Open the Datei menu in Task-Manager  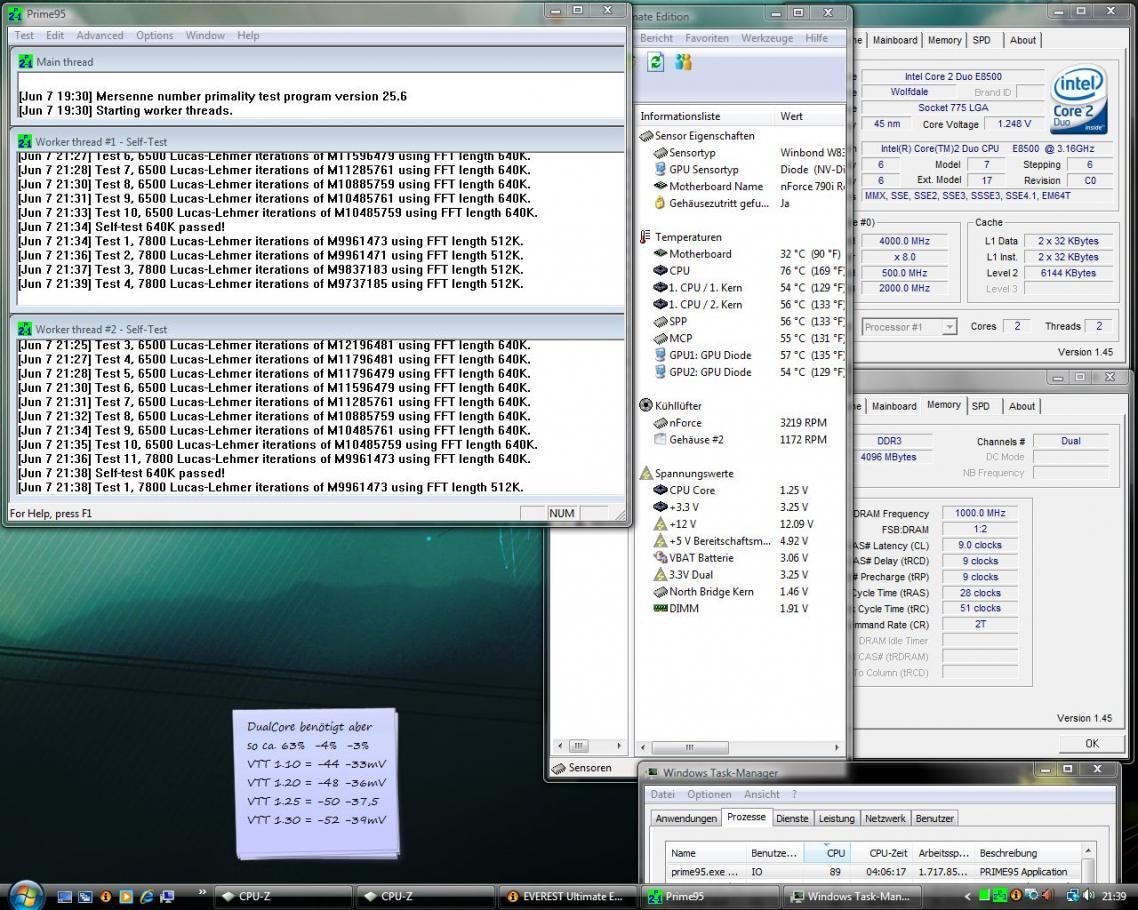(x=662, y=795)
